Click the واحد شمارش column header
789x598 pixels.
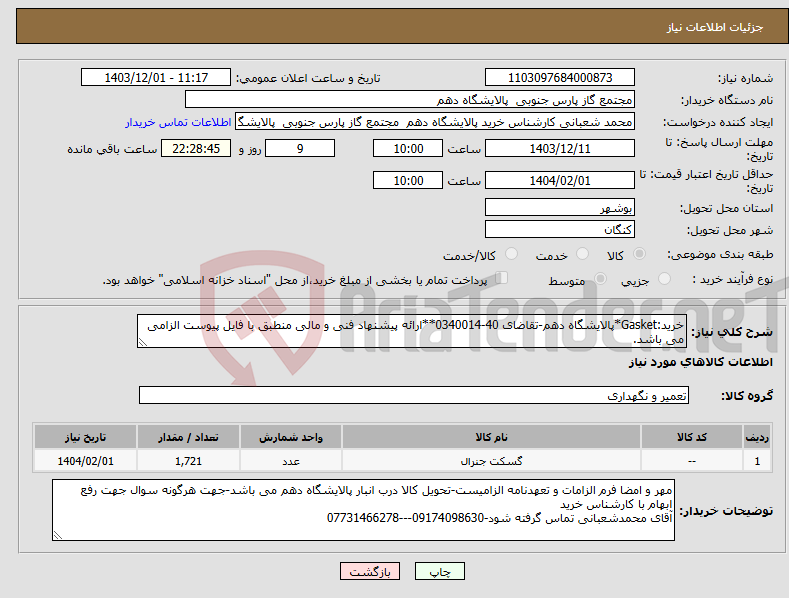pyautogui.click(x=291, y=437)
